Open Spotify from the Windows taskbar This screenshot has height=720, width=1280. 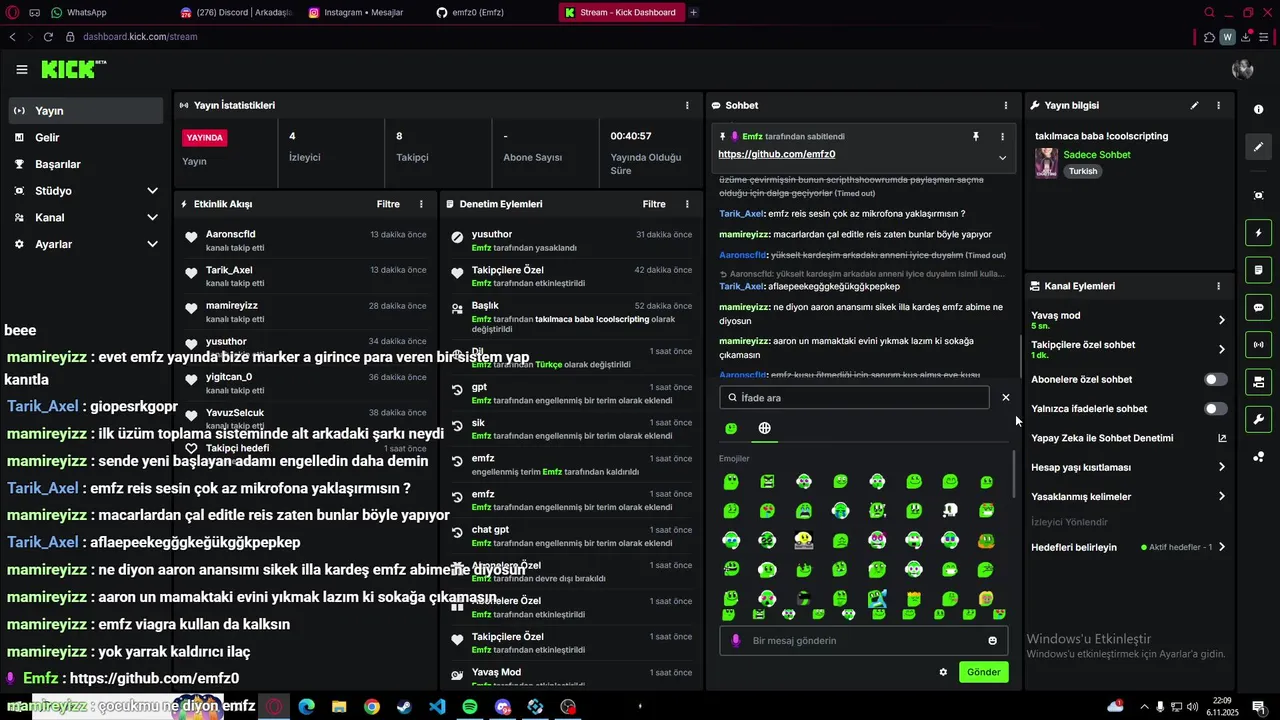tap(470, 707)
